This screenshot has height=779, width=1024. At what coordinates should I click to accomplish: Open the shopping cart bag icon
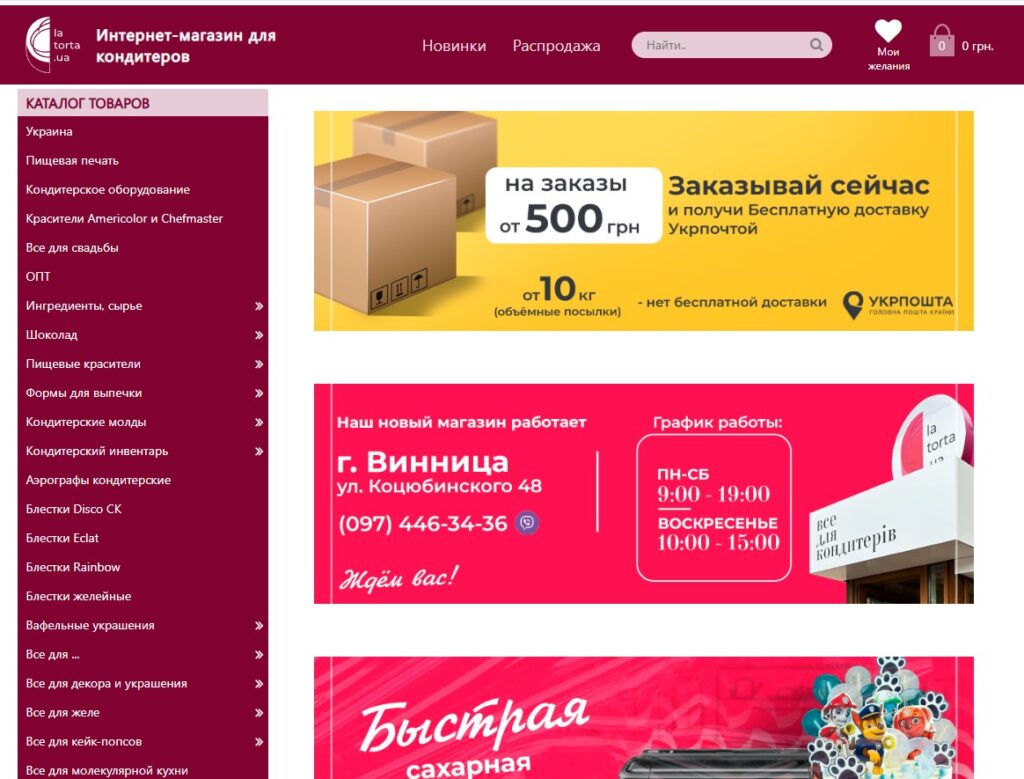[x=942, y=40]
